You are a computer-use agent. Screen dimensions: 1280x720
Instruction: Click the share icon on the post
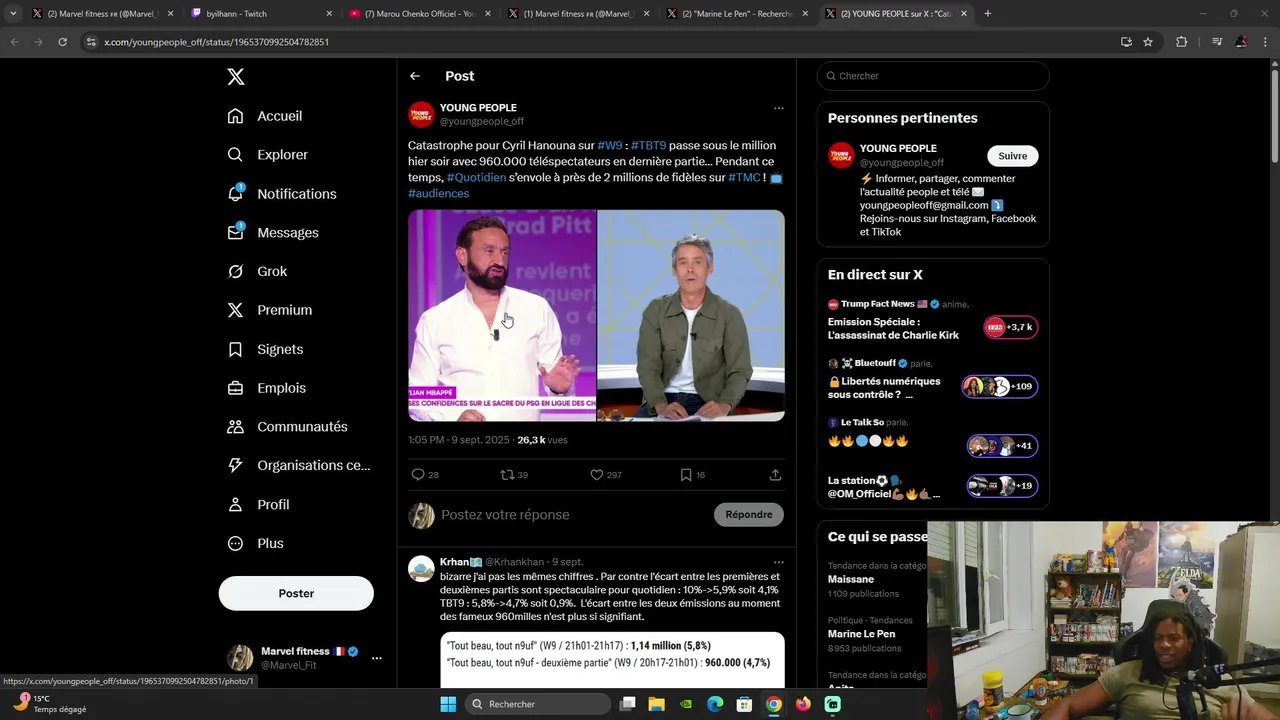tap(775, 475)
